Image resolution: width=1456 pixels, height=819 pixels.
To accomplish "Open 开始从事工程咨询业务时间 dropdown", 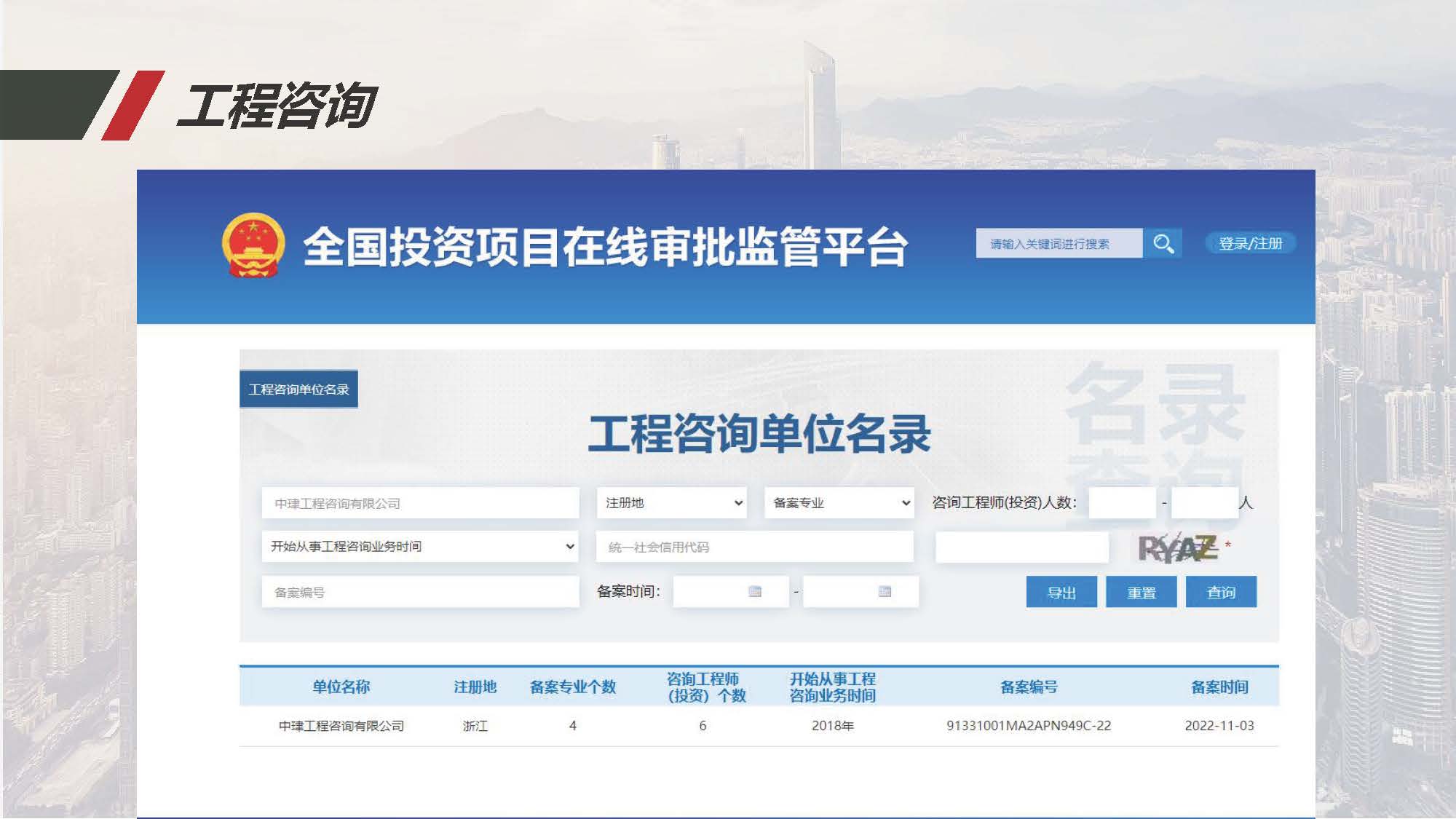I will [420, 546].
